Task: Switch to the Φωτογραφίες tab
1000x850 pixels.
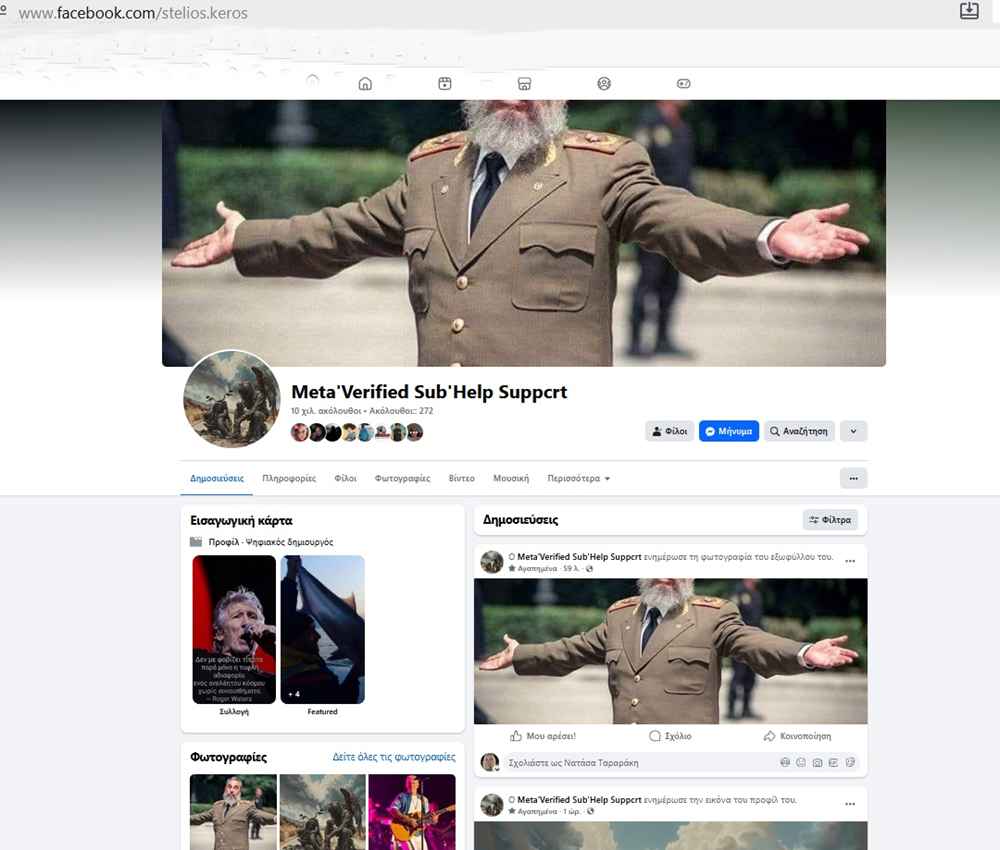Action: (x=402, y=479)
